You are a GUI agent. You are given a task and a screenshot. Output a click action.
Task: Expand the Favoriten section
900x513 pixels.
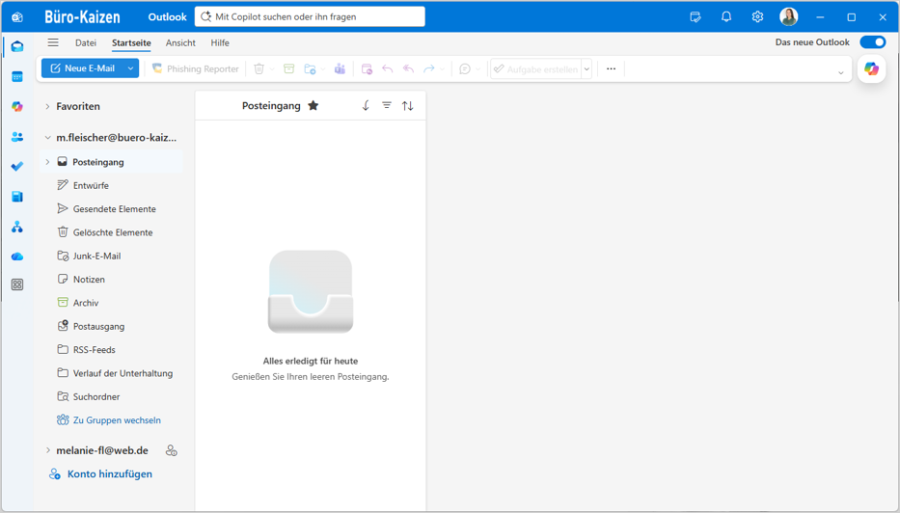(x=47, y=106)
